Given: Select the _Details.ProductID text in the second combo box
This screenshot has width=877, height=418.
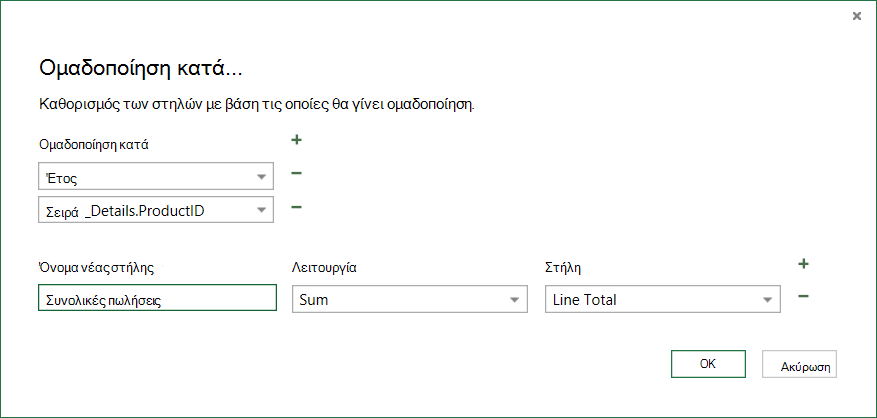Looking at the screenshot, I should [144, 212].
